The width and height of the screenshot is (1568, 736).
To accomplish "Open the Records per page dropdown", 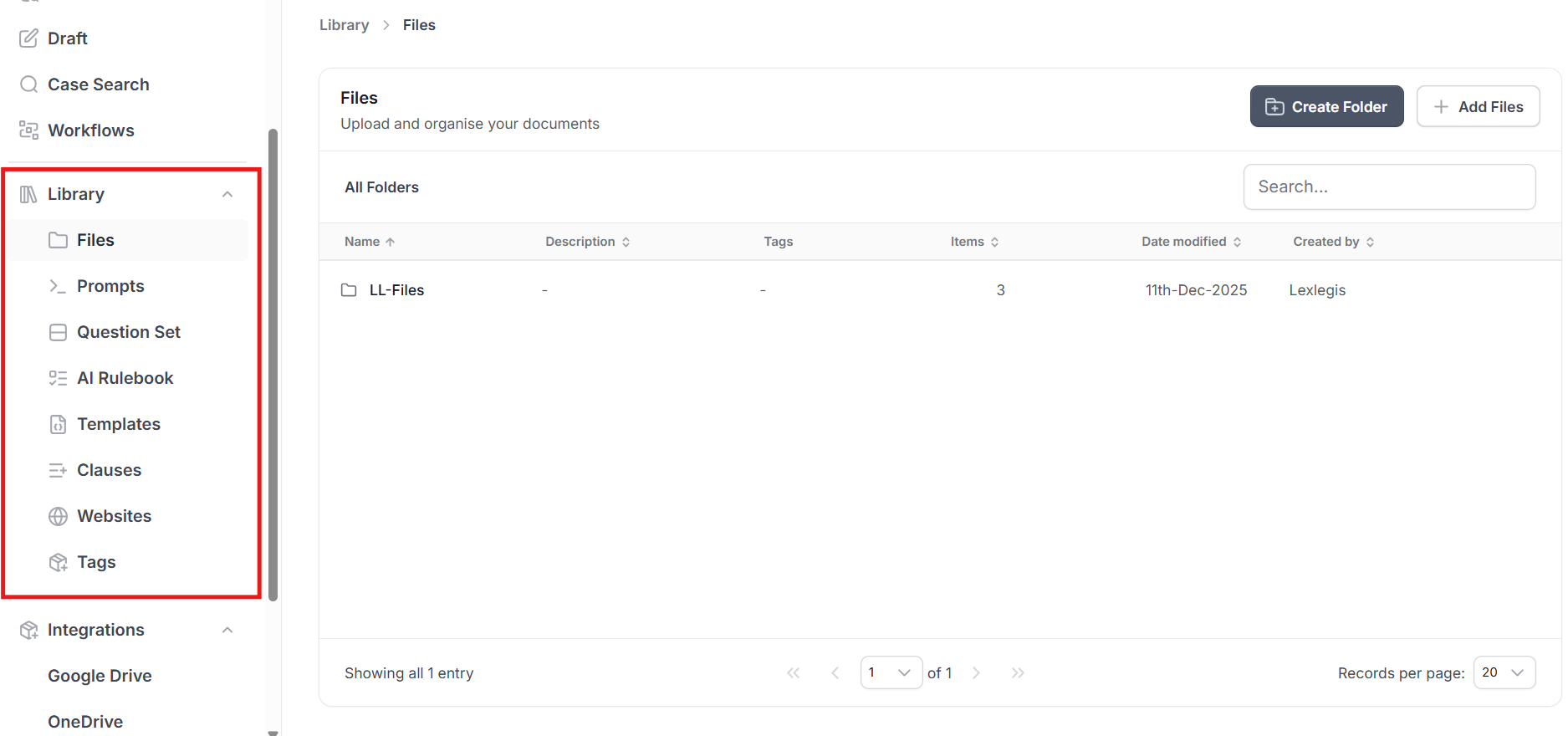I will click(1504, 672).
